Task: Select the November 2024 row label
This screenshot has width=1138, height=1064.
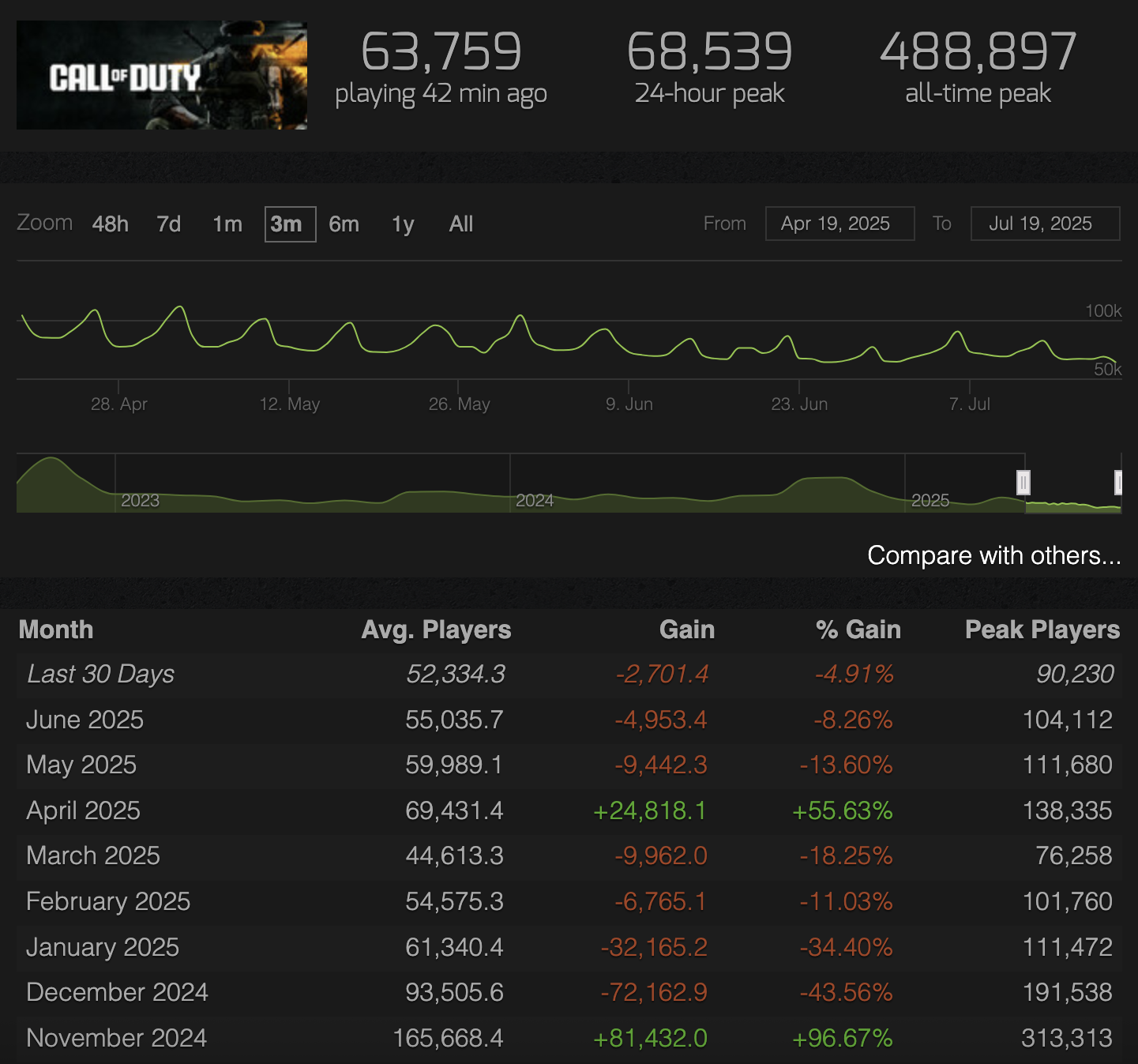Action: tap(116, 1038)
